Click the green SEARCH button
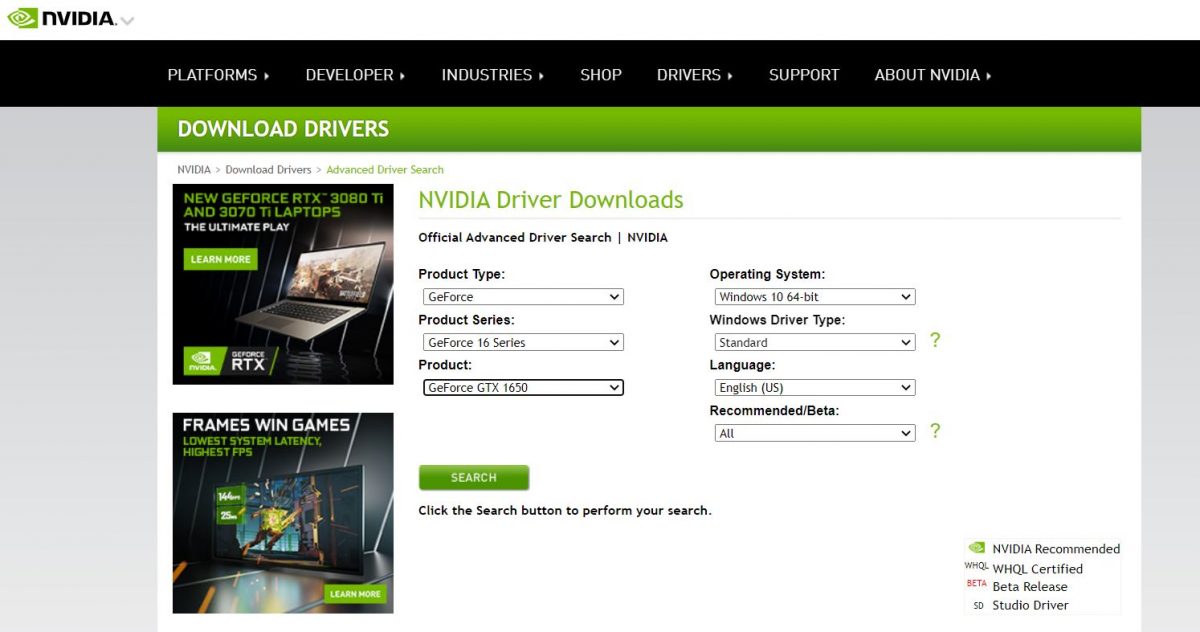Image resolution: width=1200 pixels, height=632 pixels. pyautogui.click(x=474, y=478)
